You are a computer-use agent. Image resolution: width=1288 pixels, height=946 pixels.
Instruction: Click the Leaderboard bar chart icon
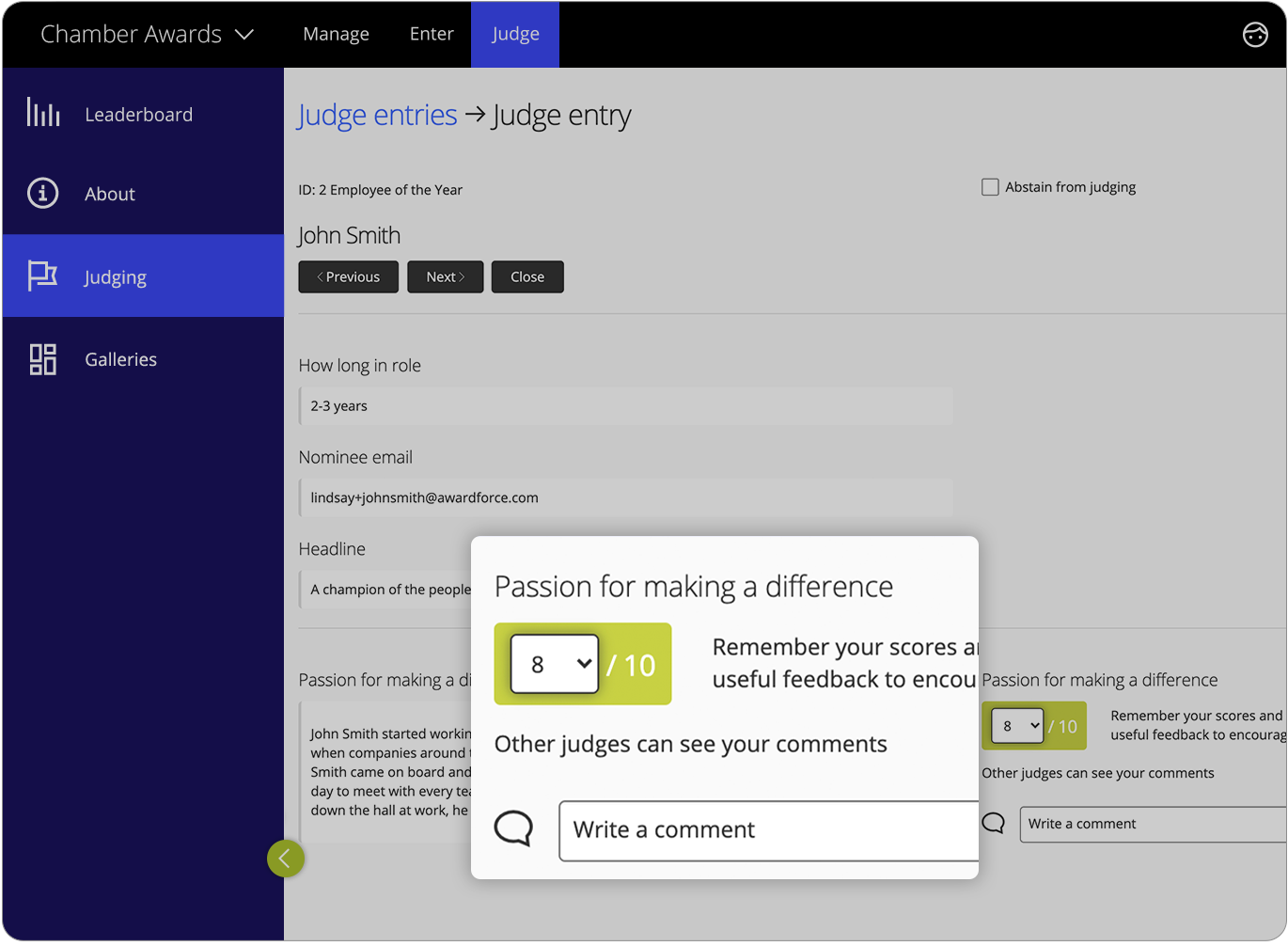(x=43, y=113)
